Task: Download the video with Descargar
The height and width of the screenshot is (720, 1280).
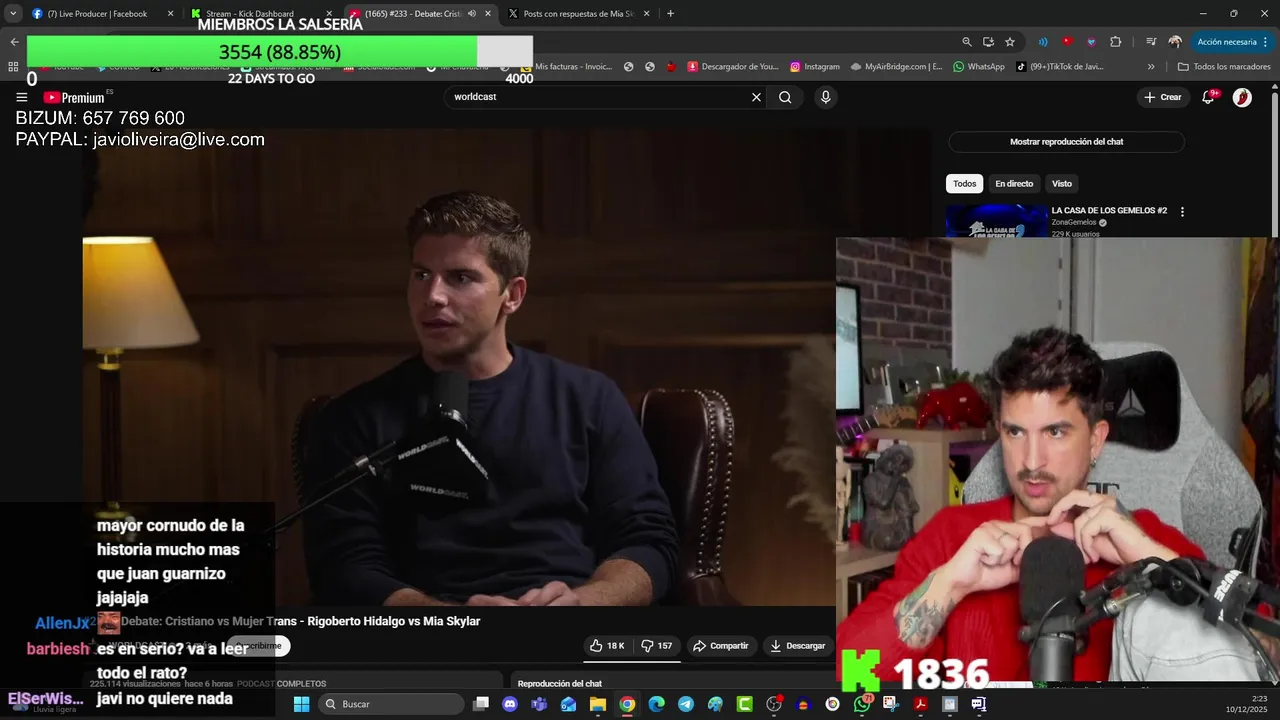Action: tap(797, 646)
